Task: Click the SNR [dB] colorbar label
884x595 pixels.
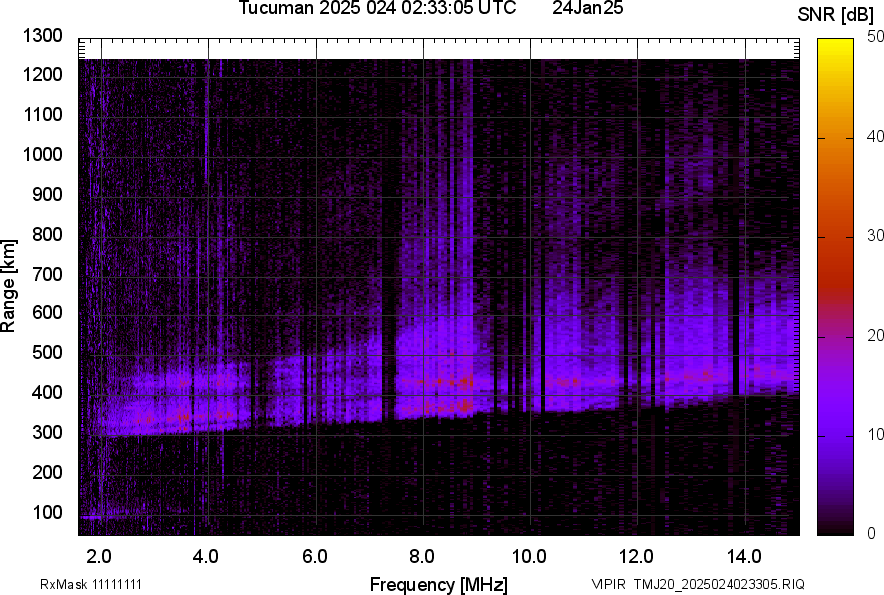Action: pos(836,15)
